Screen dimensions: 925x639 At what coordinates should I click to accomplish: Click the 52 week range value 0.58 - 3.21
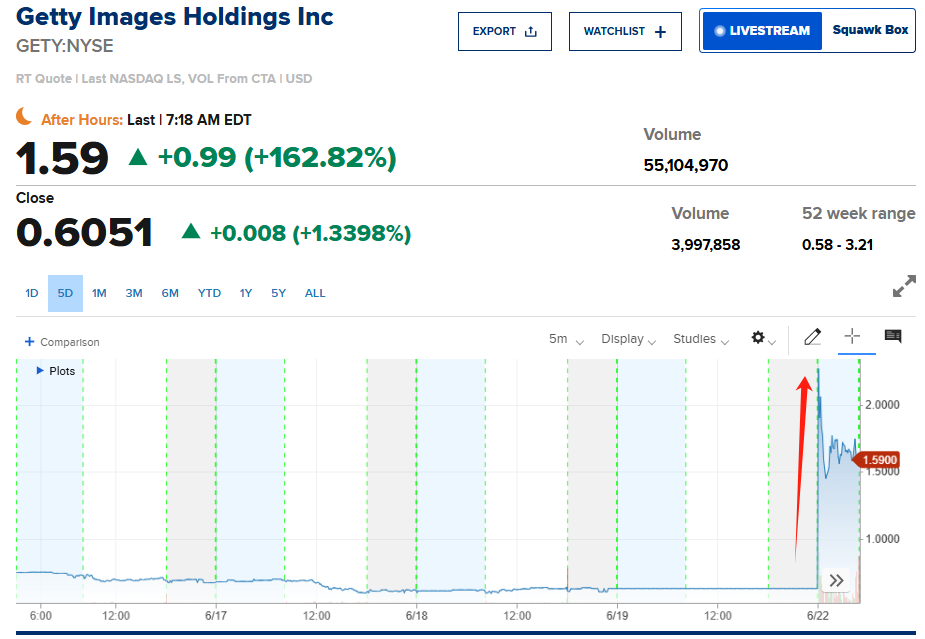[837, 245]
